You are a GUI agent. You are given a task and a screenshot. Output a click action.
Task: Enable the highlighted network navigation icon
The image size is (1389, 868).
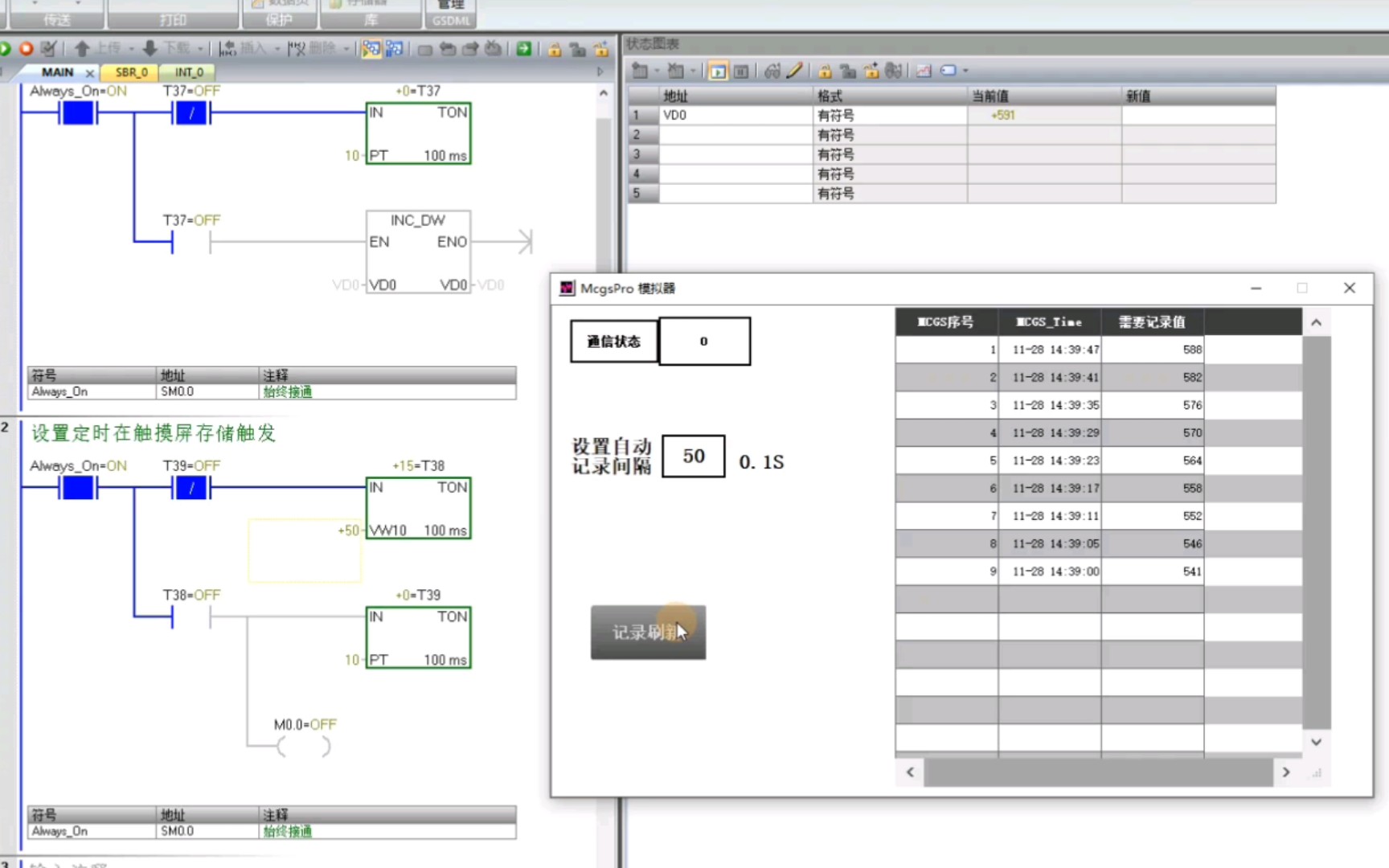click(372, 49)
